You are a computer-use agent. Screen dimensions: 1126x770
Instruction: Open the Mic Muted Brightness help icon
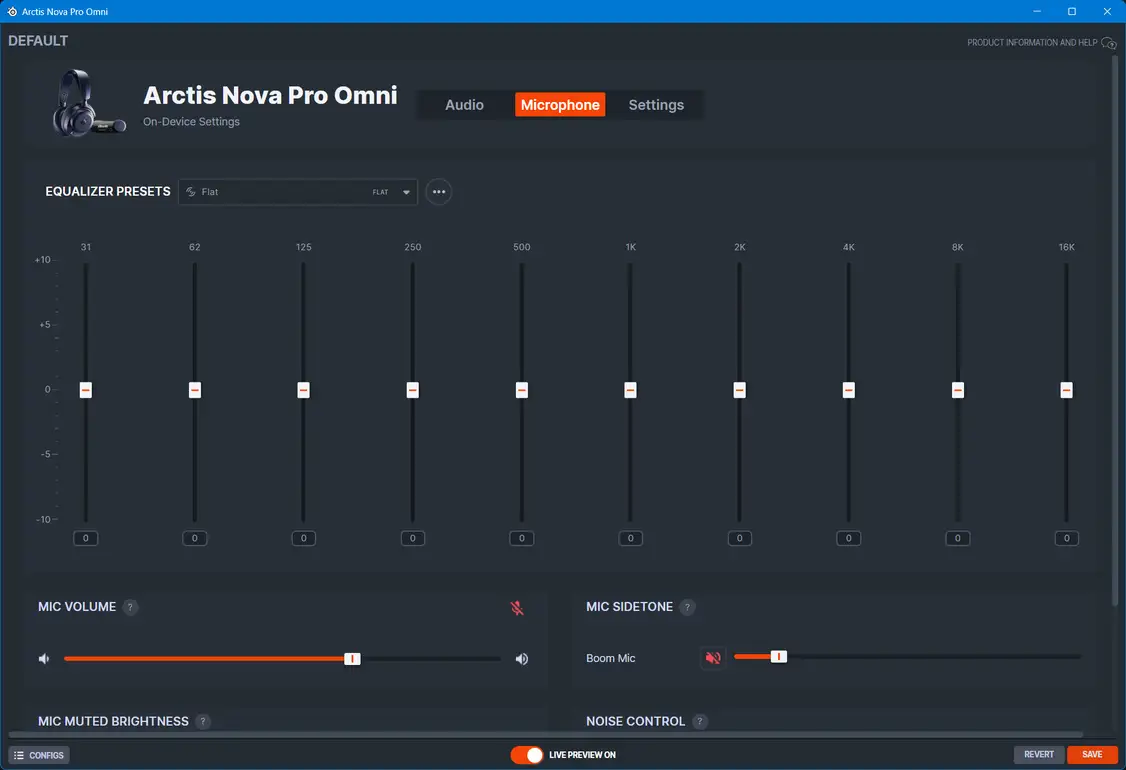pos(203,721)
